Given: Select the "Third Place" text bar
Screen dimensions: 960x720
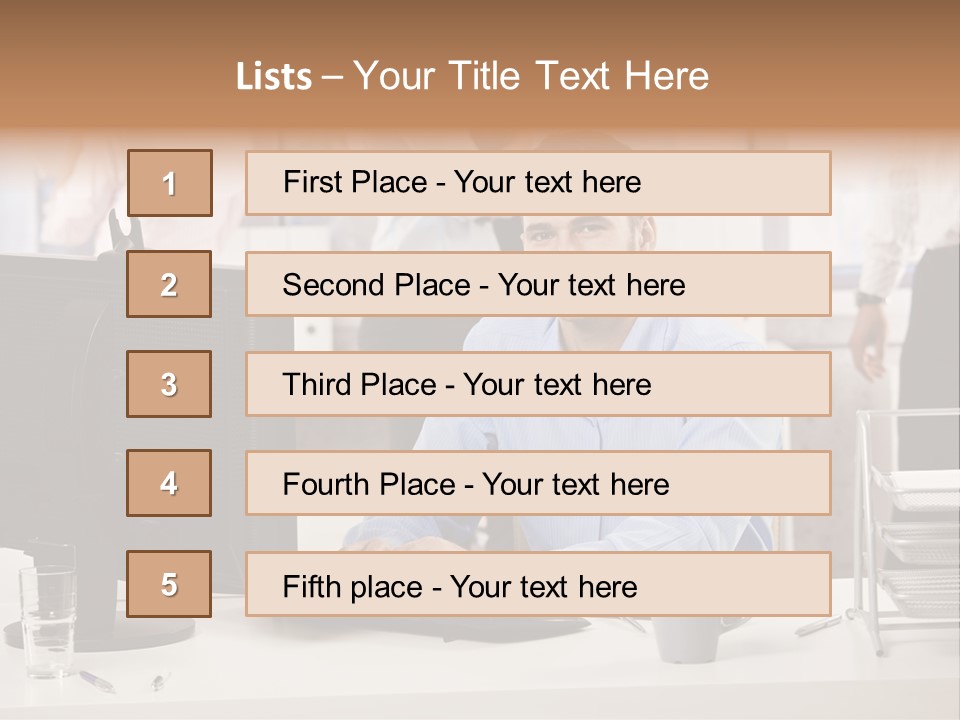Looking at the screenshot, I should click(x=538, y=384).
